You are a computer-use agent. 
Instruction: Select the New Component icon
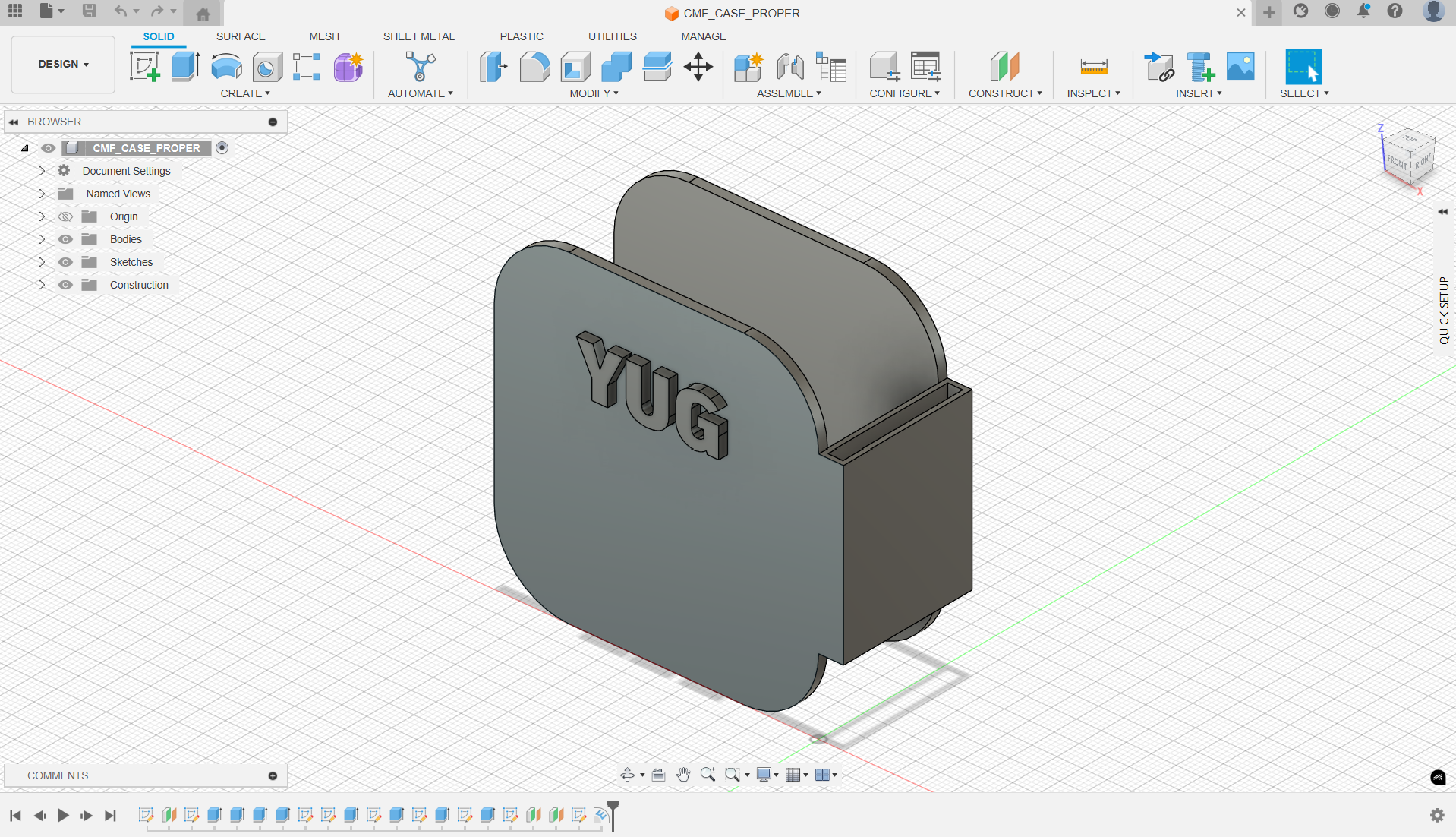pos(748,67)
